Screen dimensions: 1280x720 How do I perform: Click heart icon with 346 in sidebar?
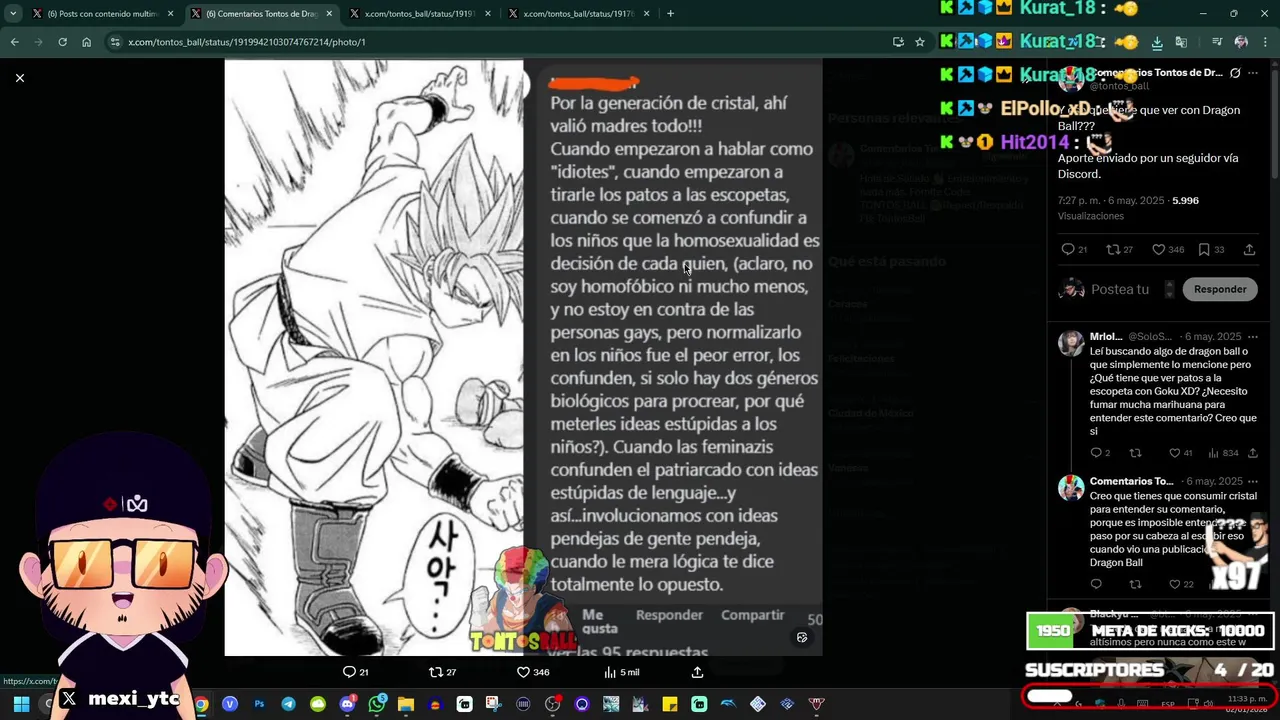click(1158, 249)
